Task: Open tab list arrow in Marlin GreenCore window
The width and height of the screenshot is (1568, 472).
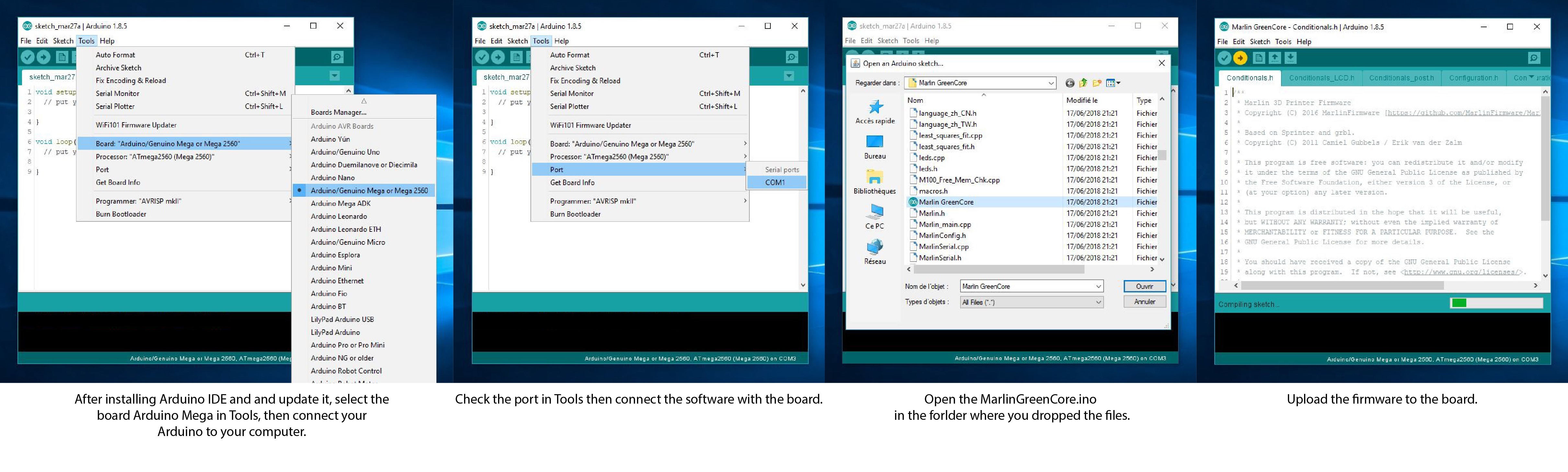Action: (x=1531, y=77)
